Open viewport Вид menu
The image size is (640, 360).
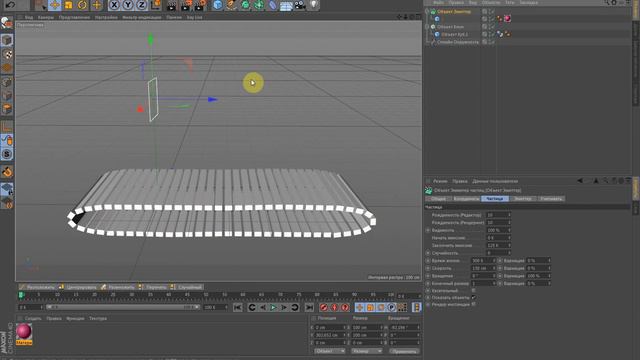[x=29, y=18]
